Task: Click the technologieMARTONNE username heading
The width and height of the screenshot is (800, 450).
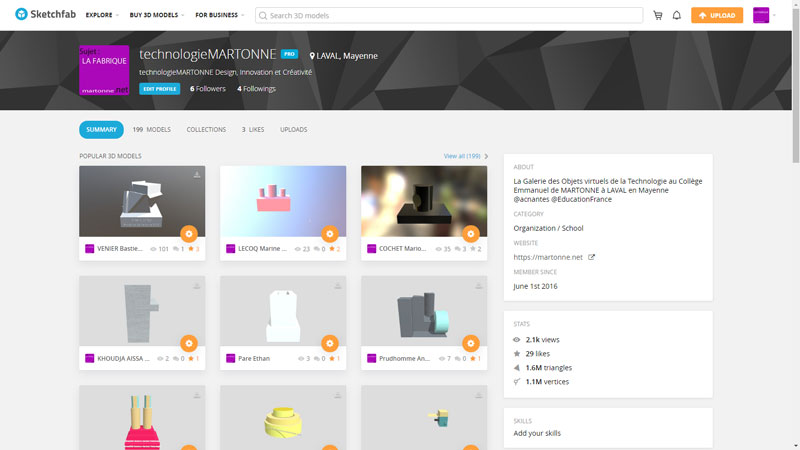Action: tap(208, 54)
